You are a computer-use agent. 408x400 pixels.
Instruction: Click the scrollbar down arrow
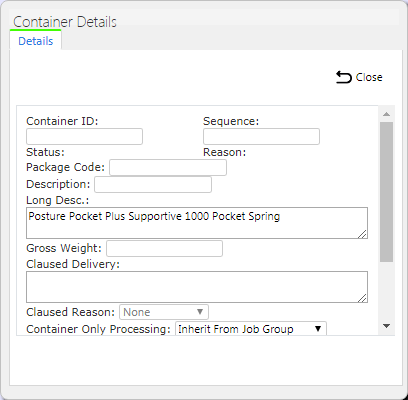click(x=386, y=326)
